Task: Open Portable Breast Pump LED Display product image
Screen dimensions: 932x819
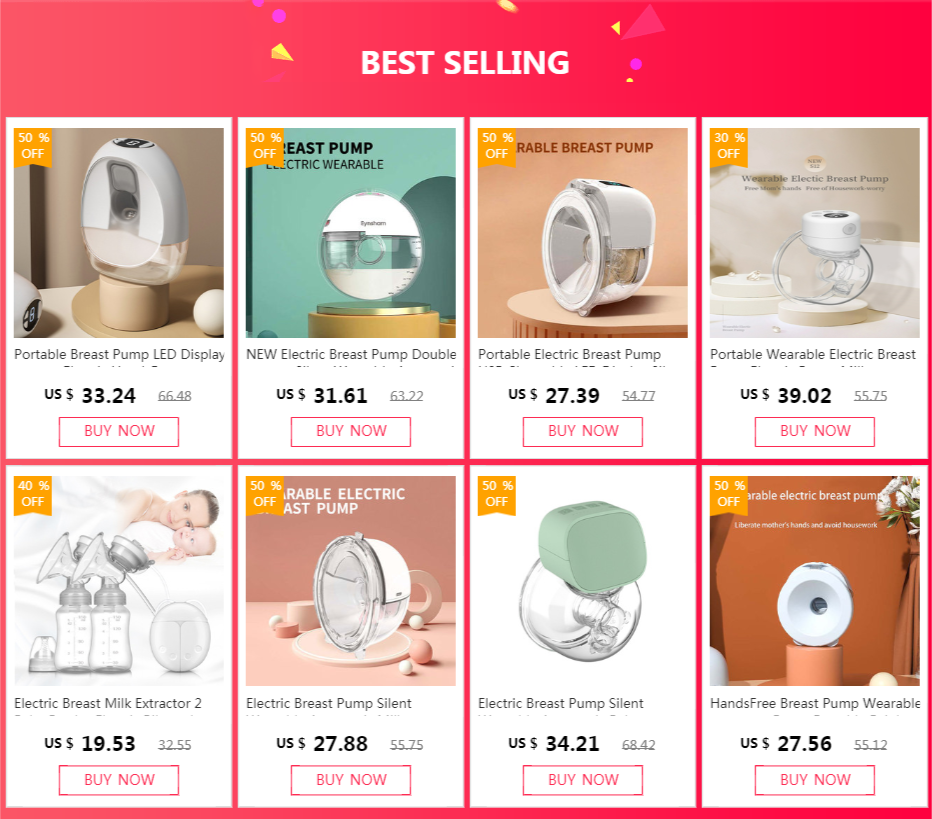Action: pyautogui.click(x=119, y=233)
